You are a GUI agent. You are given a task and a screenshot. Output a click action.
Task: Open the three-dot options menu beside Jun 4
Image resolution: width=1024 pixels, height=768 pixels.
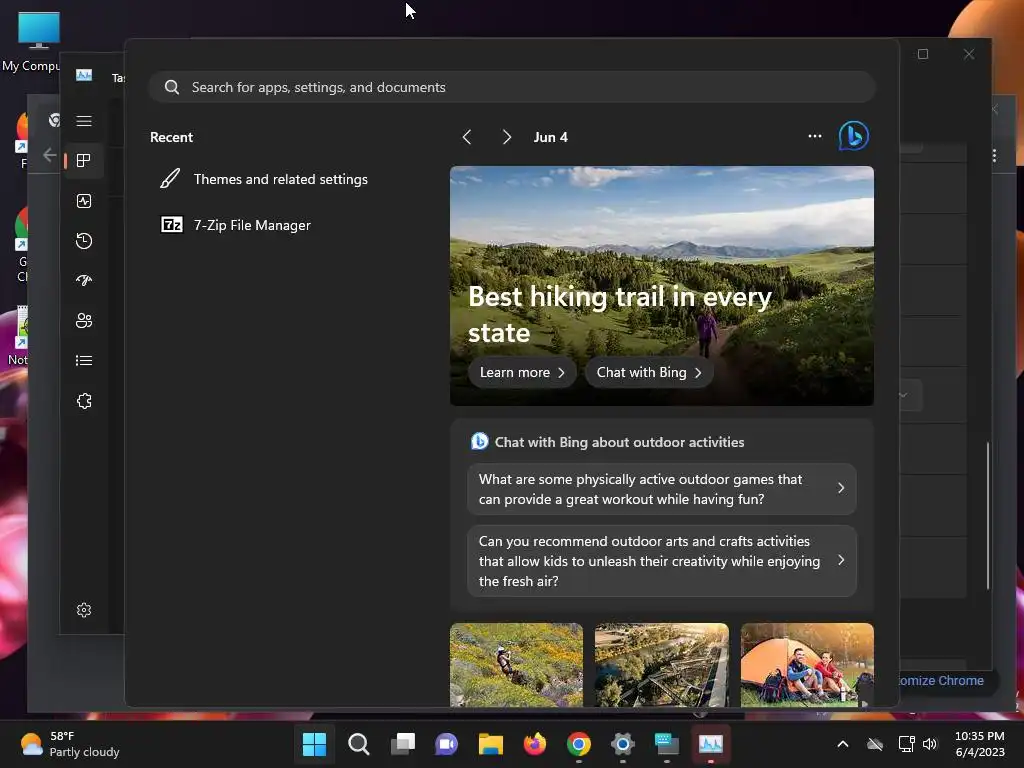tap(814, 136)
